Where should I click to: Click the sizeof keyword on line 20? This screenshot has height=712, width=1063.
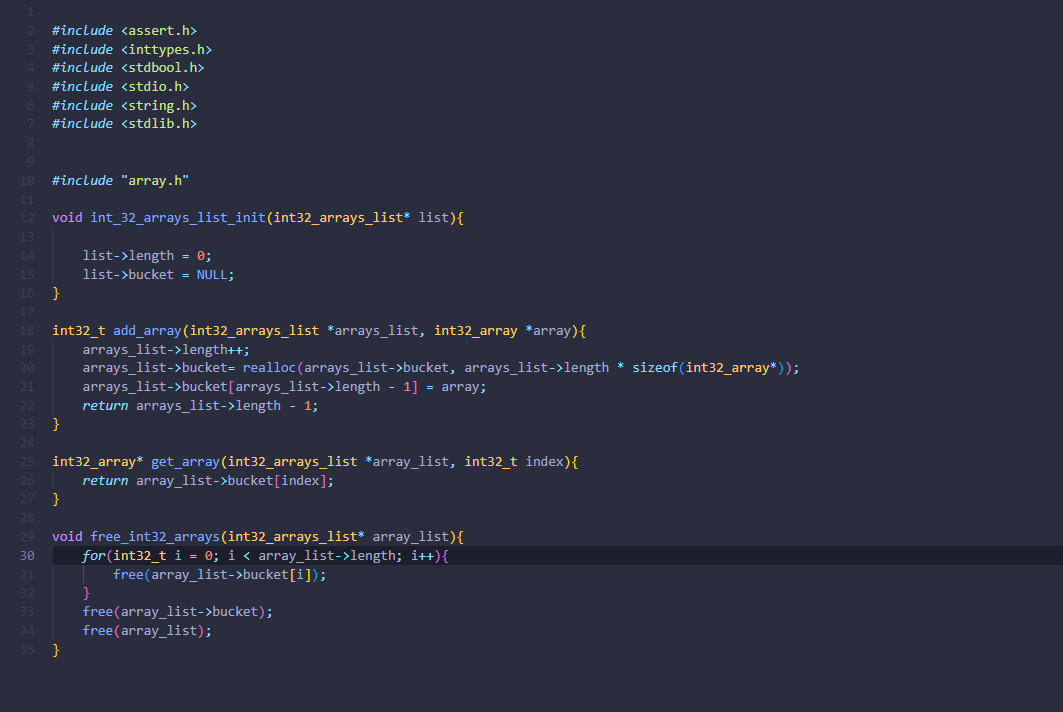(655, 368)
